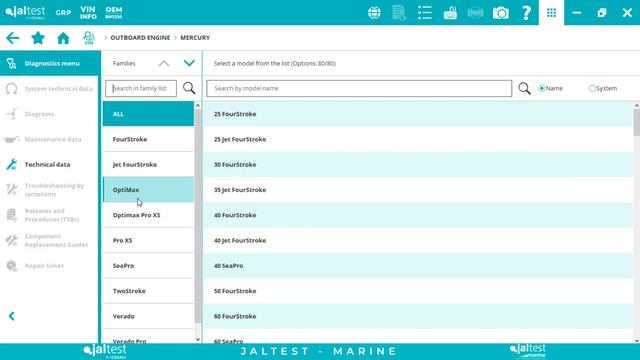The height and width of the screenshot is (360, 640).
Task: Open the Diagrams menu item
Action: pos(50,114)
